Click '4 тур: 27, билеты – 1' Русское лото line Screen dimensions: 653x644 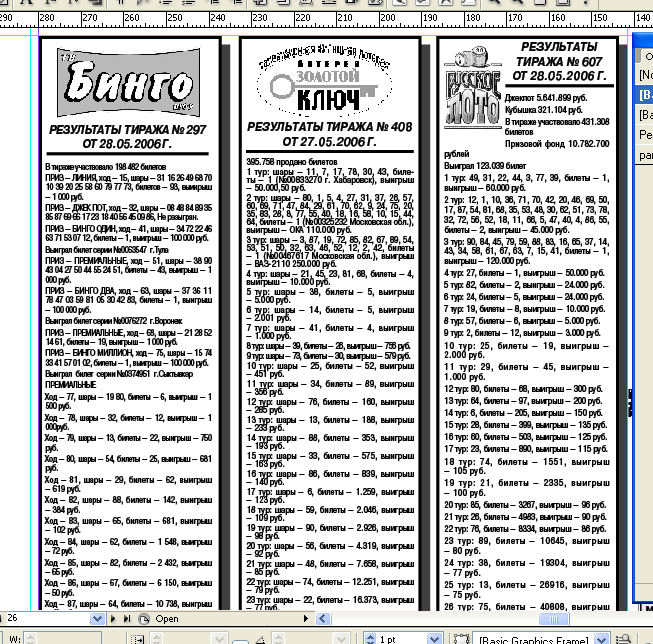[x=524, y=273]
